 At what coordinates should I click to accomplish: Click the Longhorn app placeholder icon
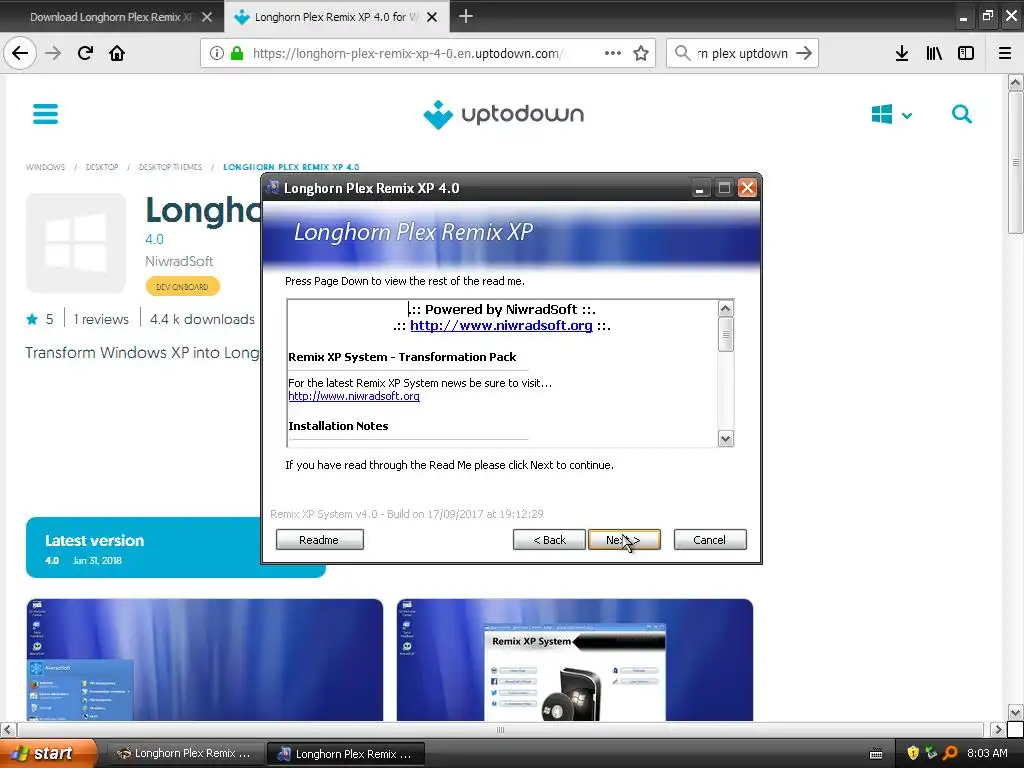(76, 243)
